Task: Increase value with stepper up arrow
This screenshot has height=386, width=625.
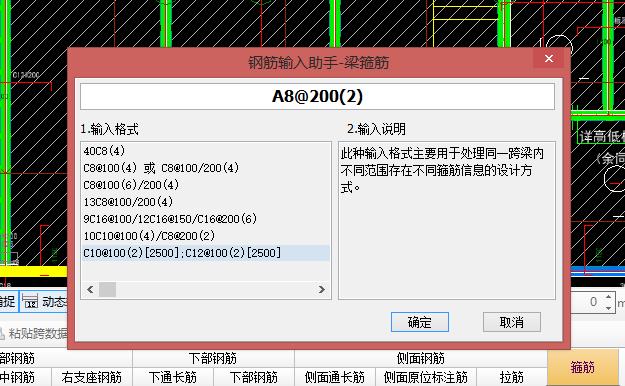Action: tap(608, 297)
